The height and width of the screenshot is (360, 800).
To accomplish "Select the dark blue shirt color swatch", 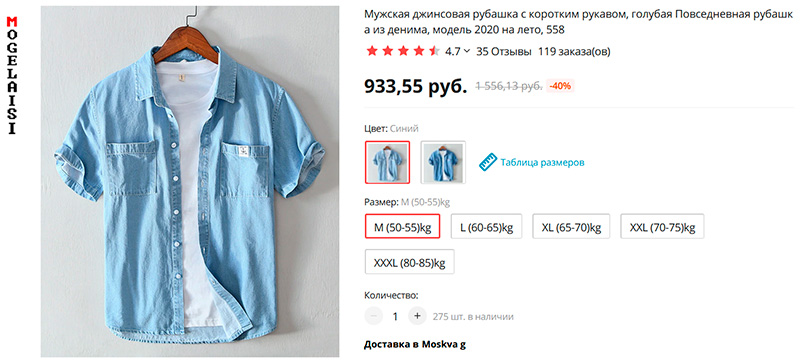I will pos(443,162).
